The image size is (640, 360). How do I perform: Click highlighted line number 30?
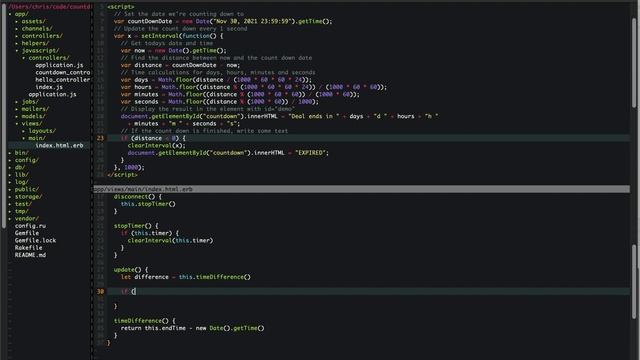pyautogui.click(x=100, y=291)
